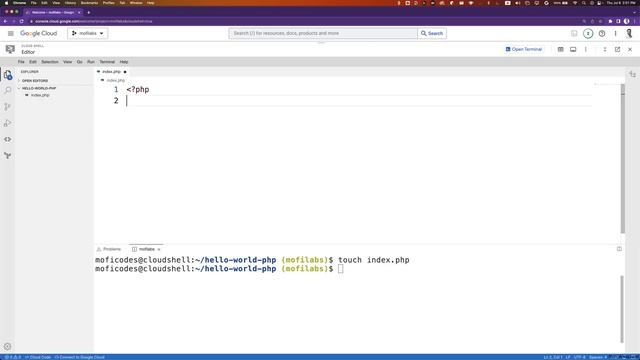The height and width of the screenshot is (360, 640).
Task: Toggle the Cloud Shell layout columns icon
Action: click(560, 49)
